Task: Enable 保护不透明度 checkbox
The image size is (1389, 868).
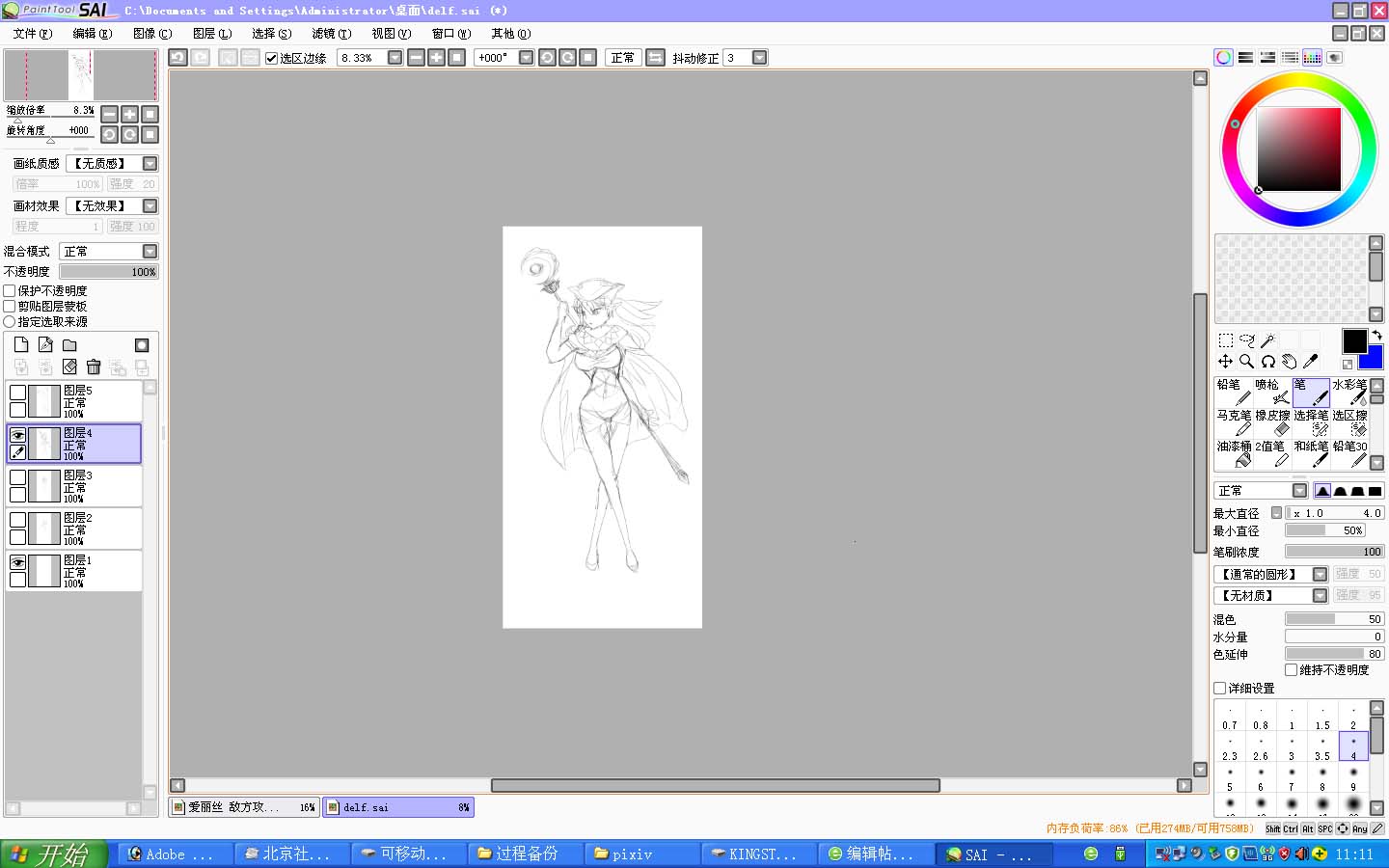Action: (x=10, y=290)
